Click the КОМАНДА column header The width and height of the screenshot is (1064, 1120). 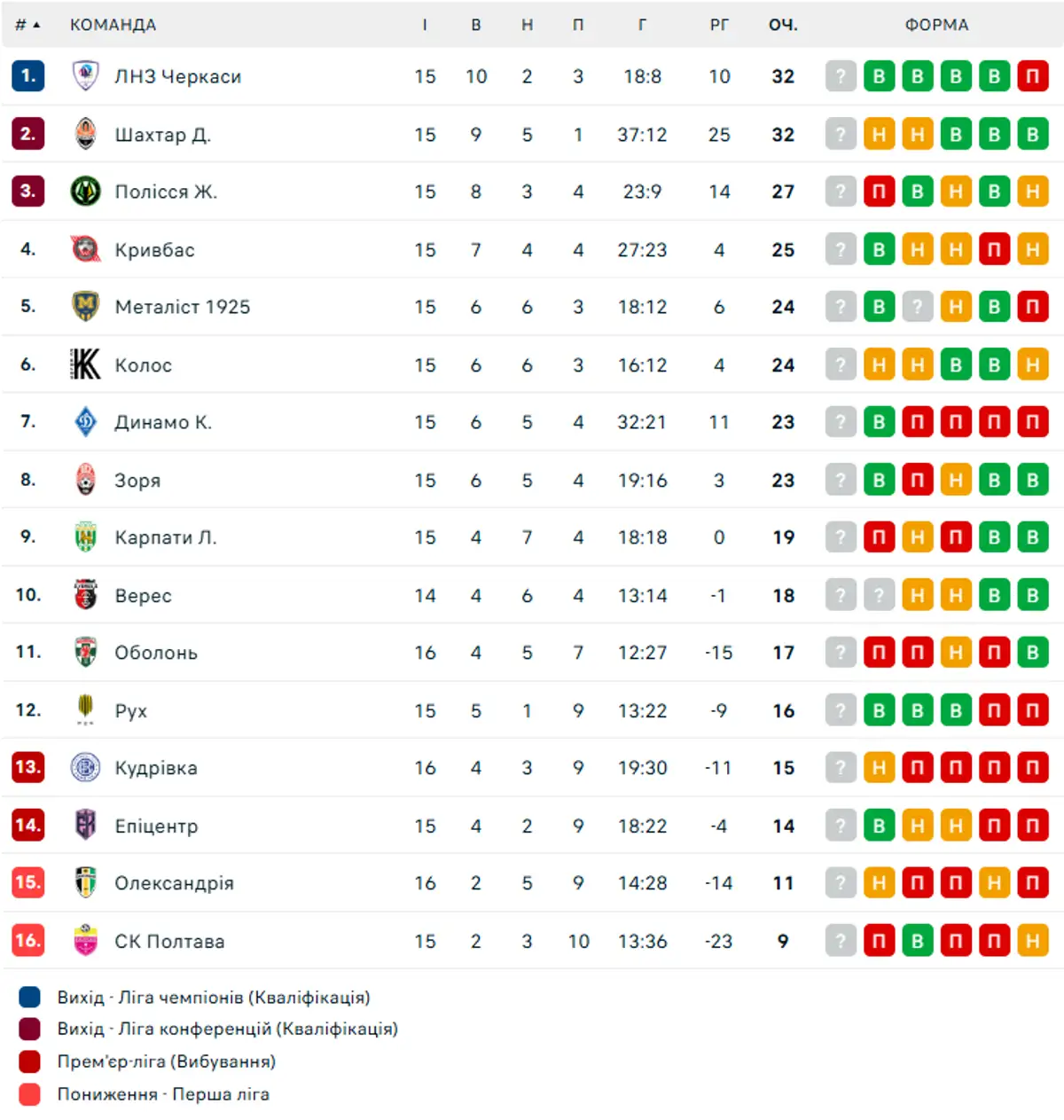pyautogui.click(x=113, y=25)
